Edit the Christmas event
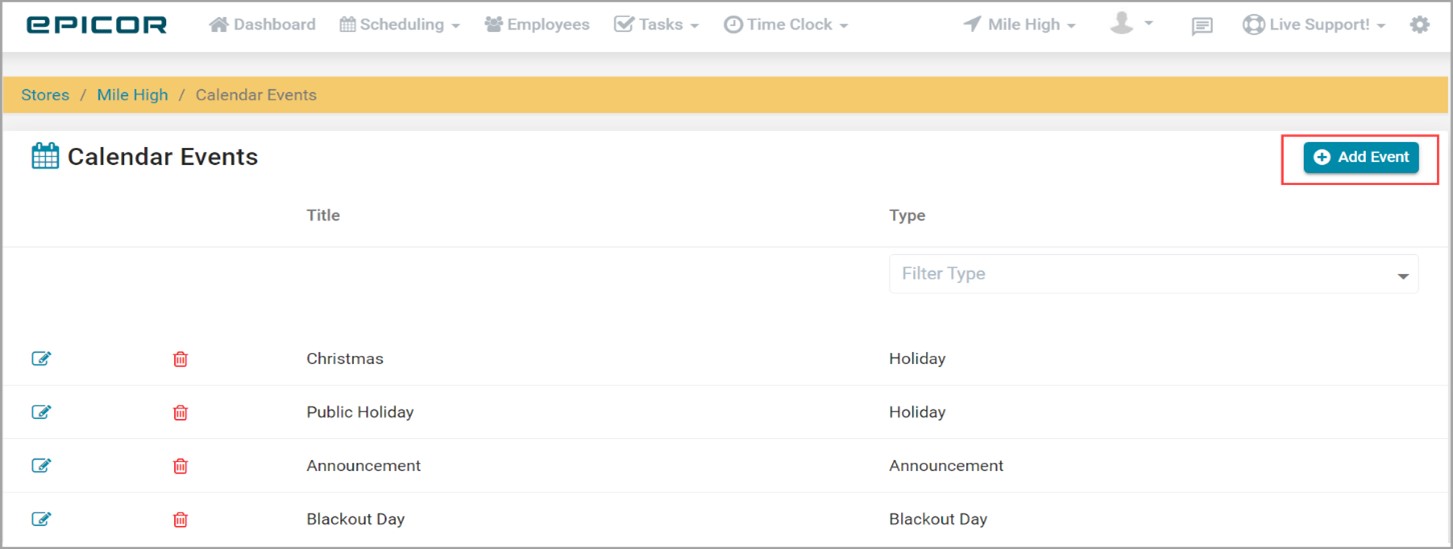1453x549 pixels. pyautogui.click(x=41, y=358)
